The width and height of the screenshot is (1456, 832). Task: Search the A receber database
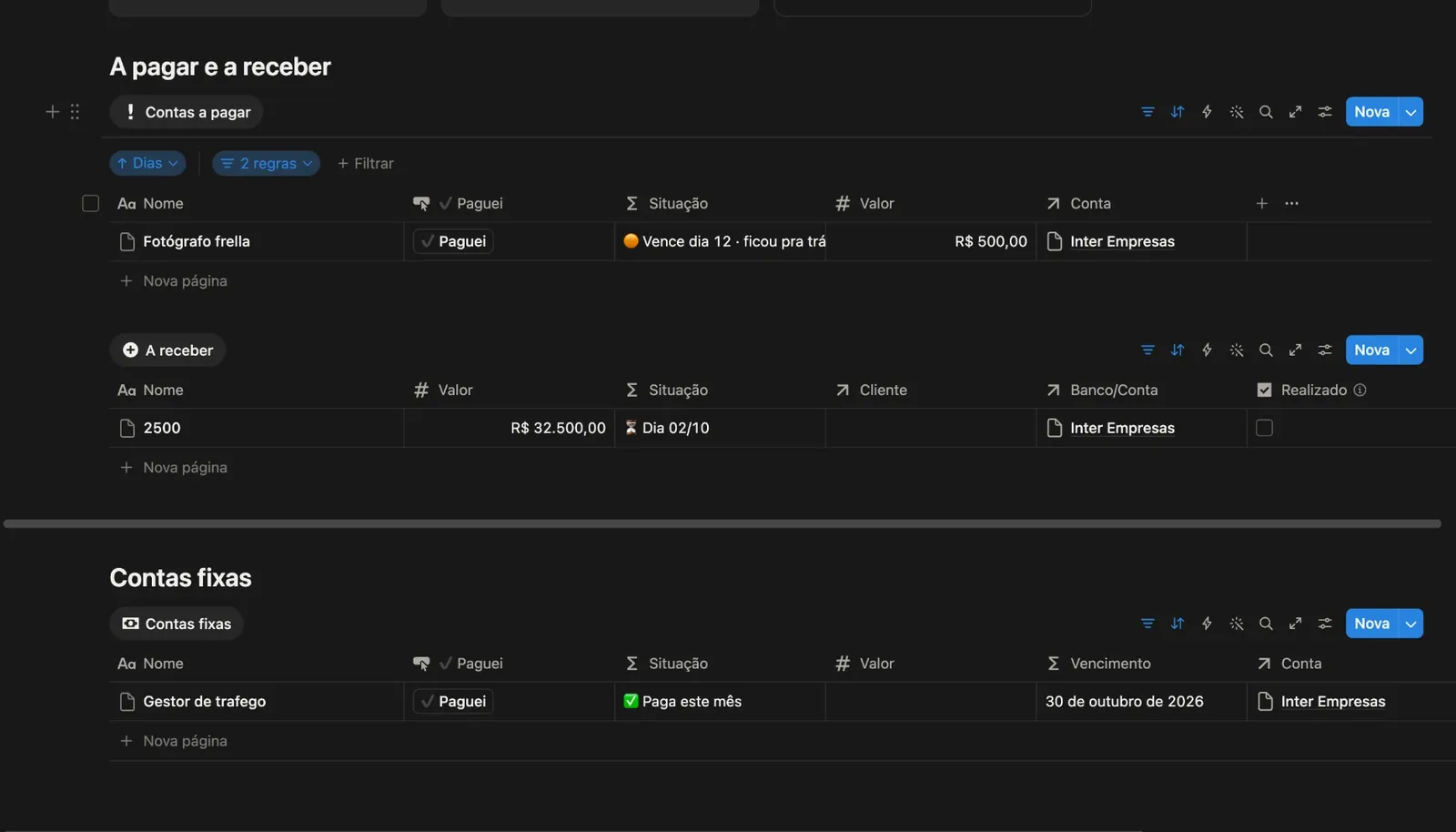click(x=1266, y=350)
